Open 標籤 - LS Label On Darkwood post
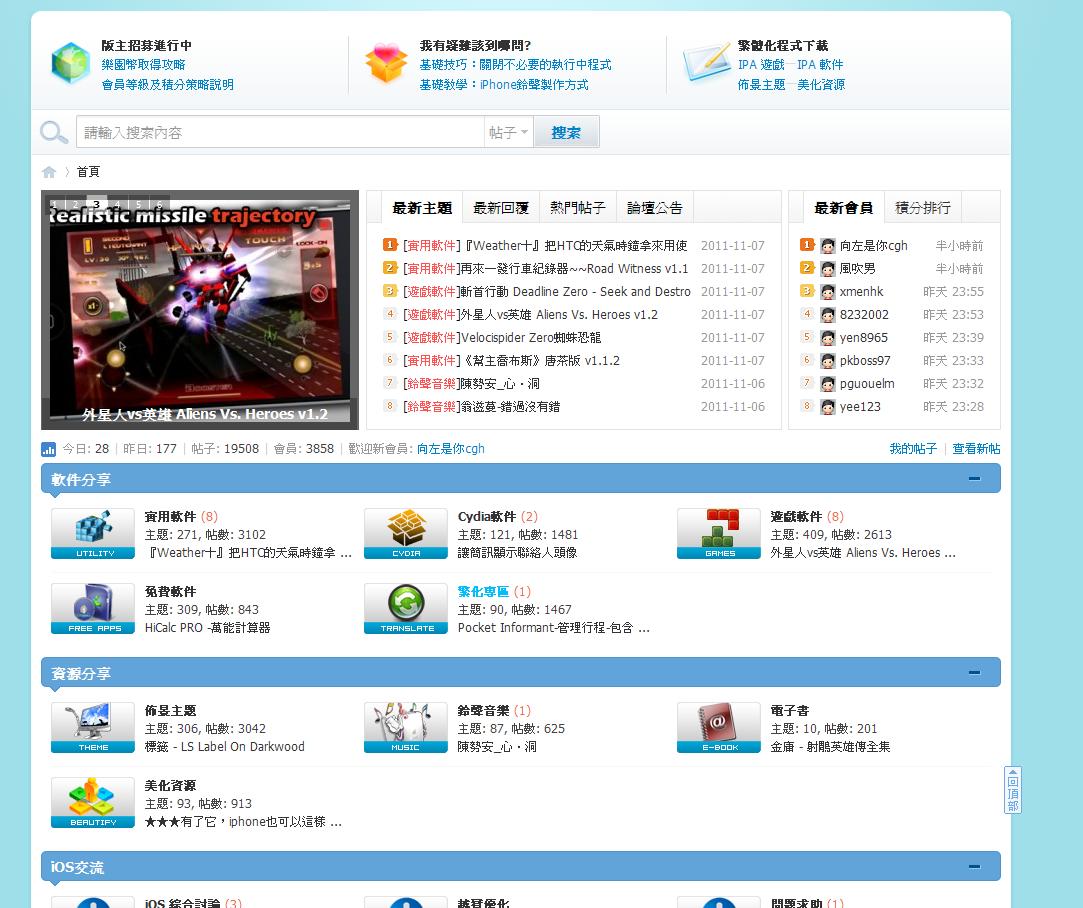The image size is (1083, 908). [x=224, y=747]
